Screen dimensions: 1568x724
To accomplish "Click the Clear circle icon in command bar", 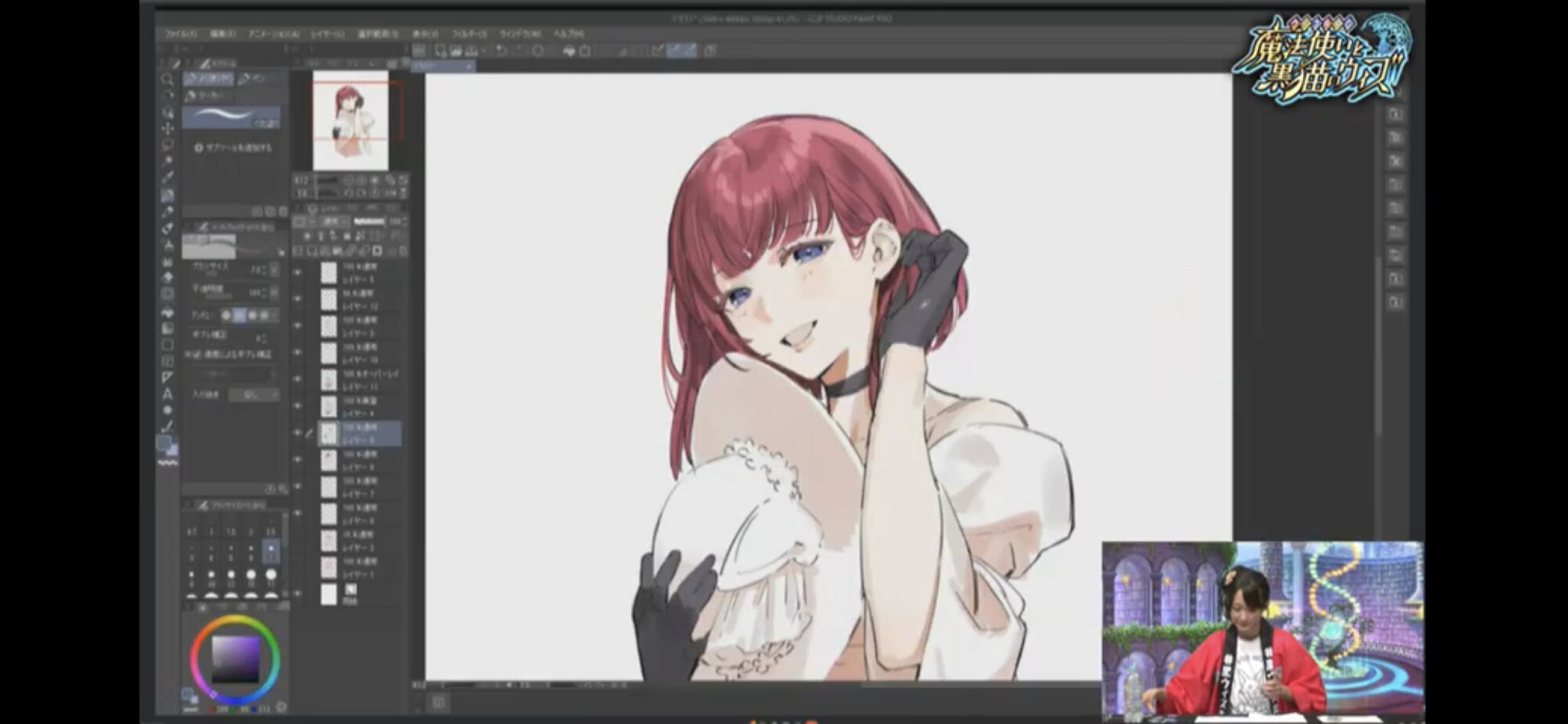I will tap(538, 51).
